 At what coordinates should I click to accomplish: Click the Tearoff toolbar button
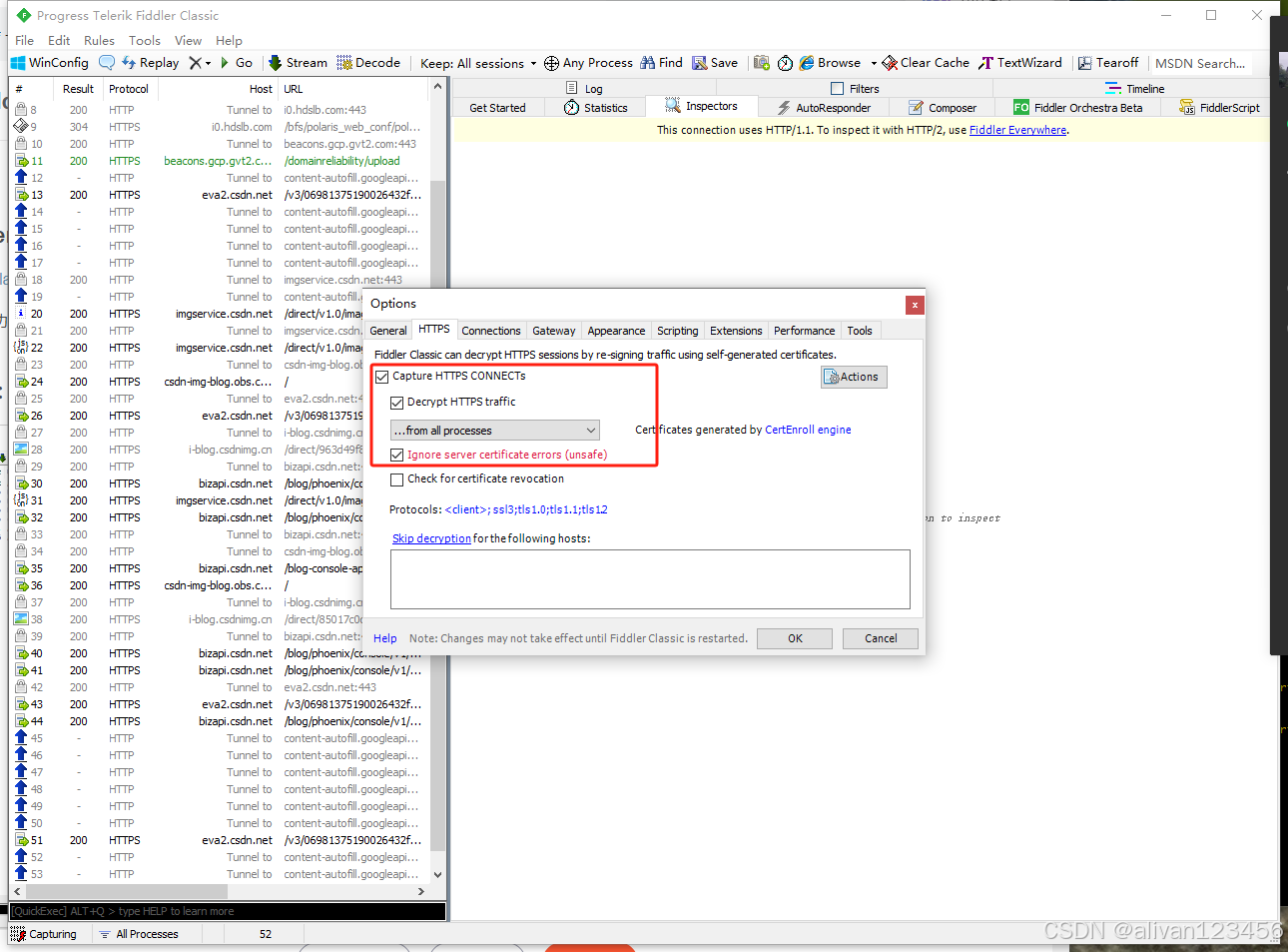[x=1108, y=63]
